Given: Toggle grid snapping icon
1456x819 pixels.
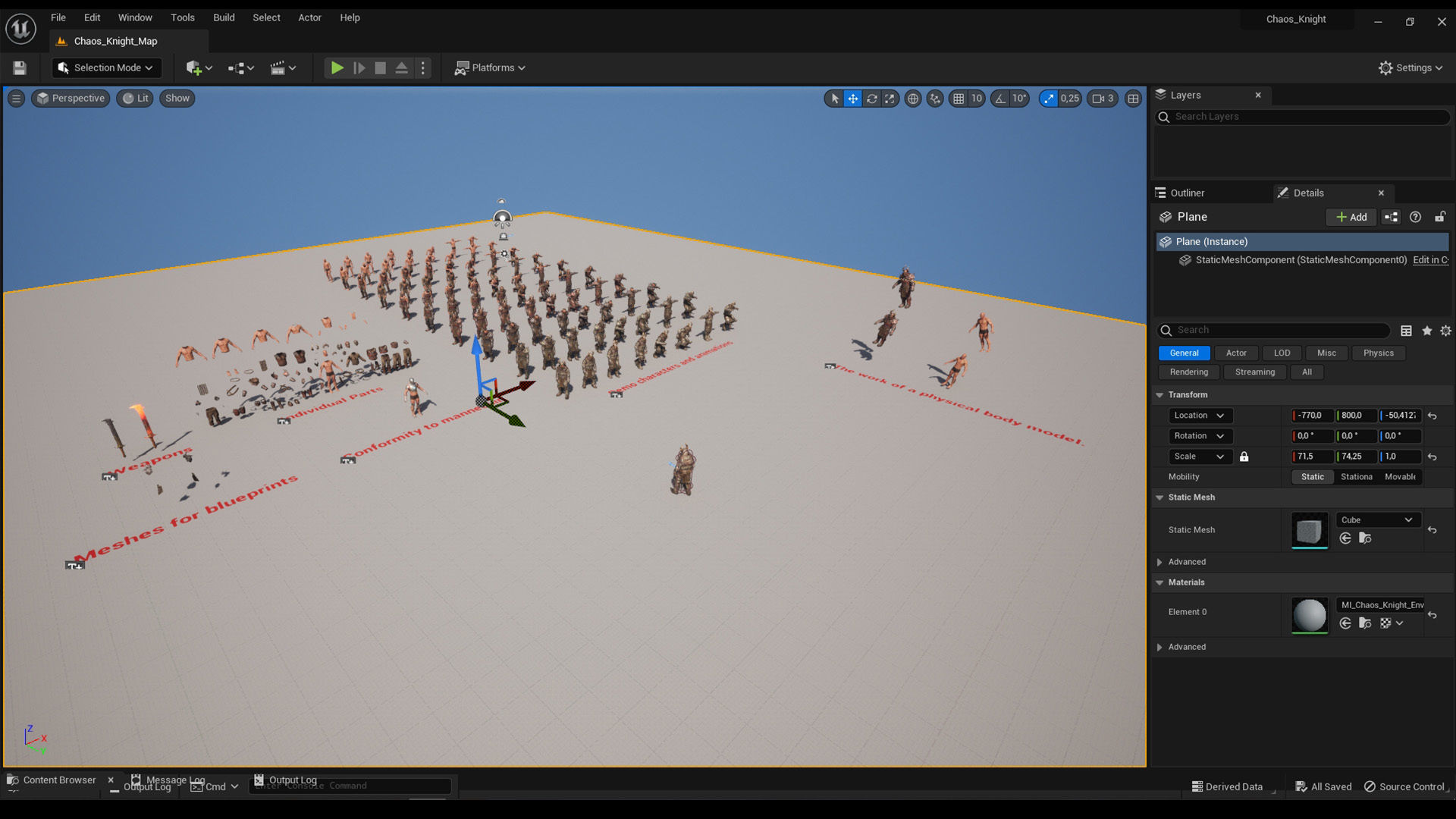Looking at the screenshot, I should click(959, 98).
